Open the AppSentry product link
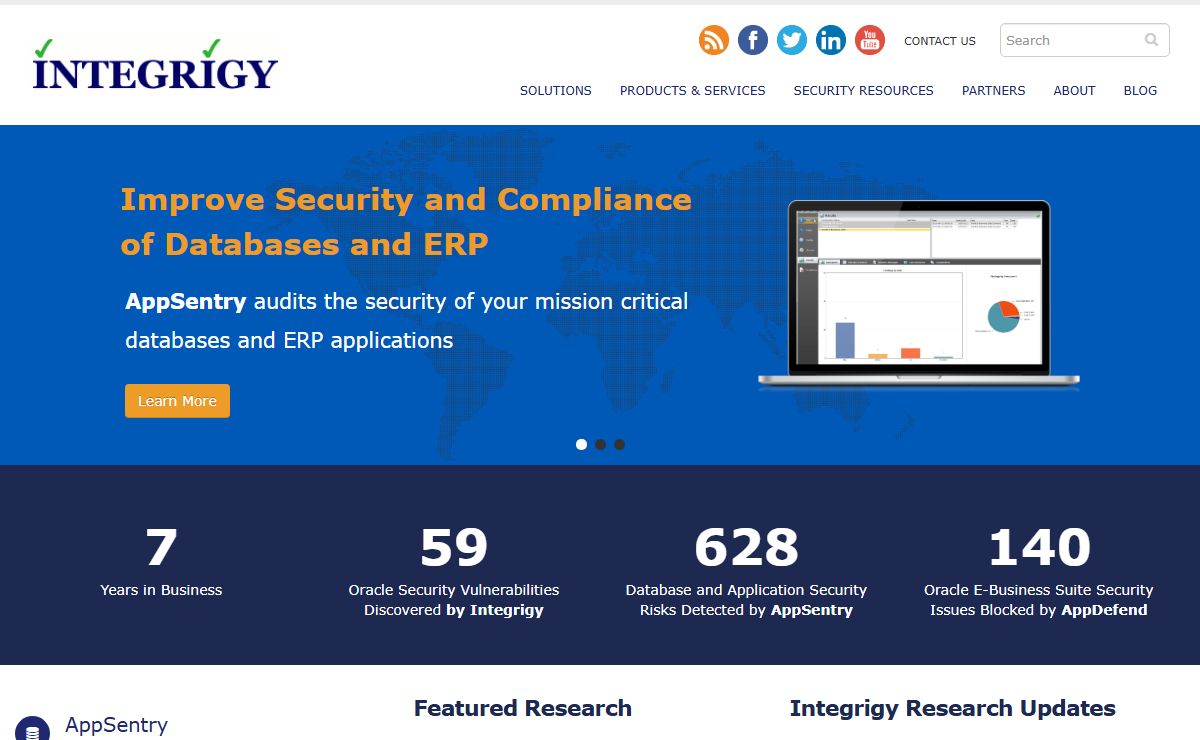The width and height of the screenshot is (1200, 740). [116, 725]
